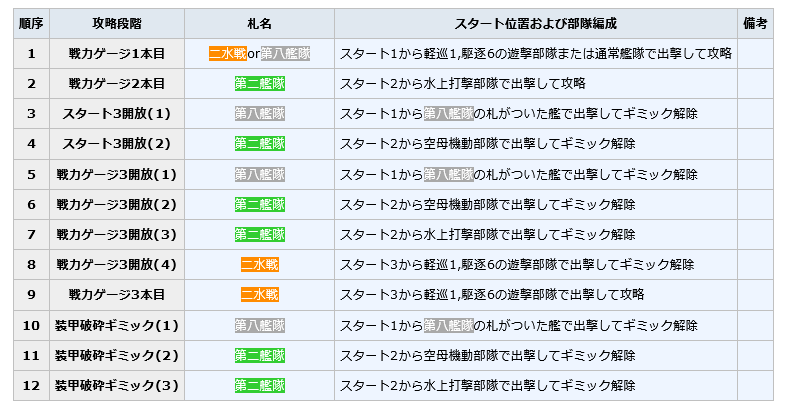Click orange 二水戦 tag in row 8
This screenshot has height=411, width=785.
260,264
